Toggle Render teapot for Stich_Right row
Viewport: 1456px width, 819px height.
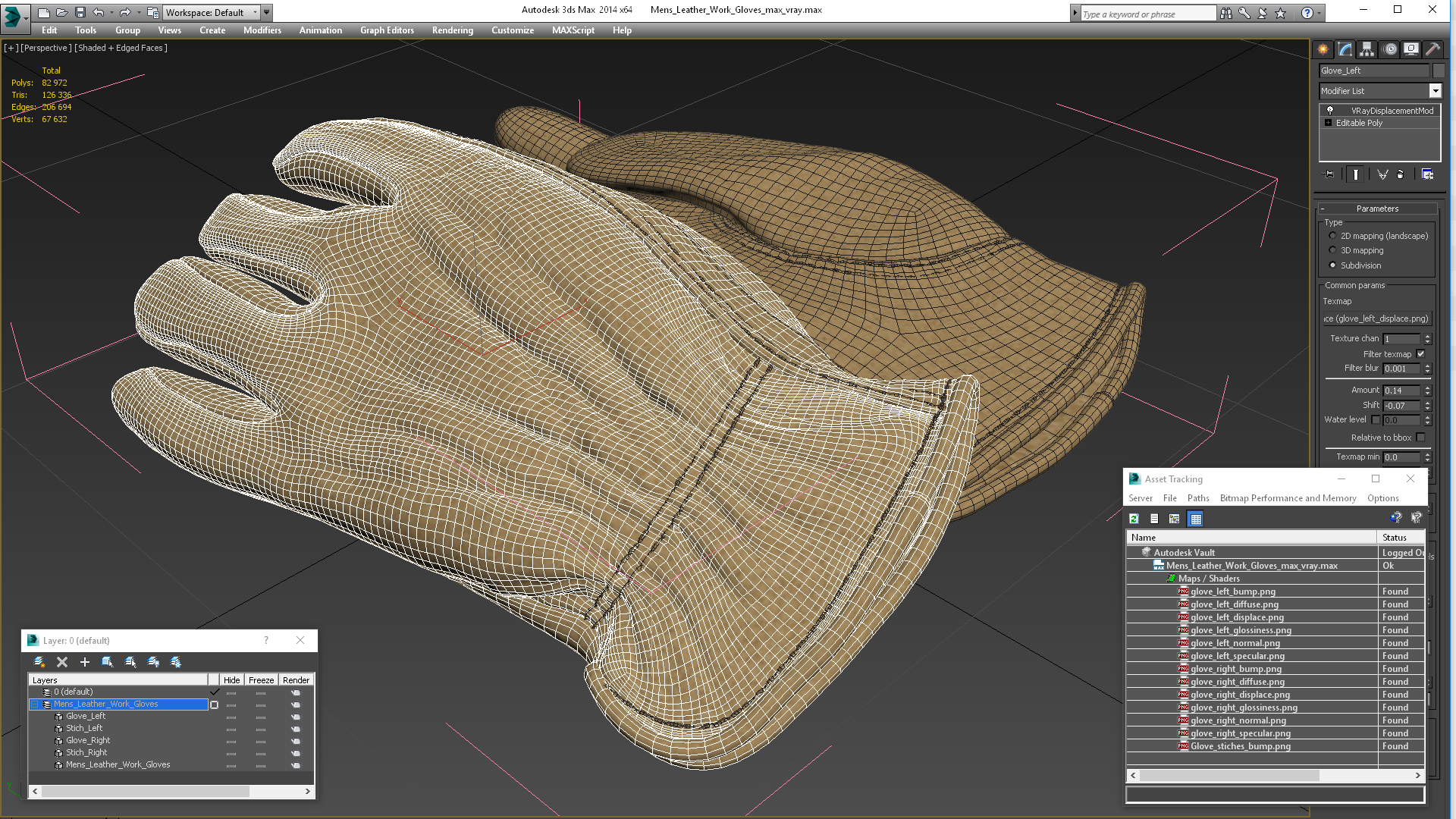pos(296,753)
